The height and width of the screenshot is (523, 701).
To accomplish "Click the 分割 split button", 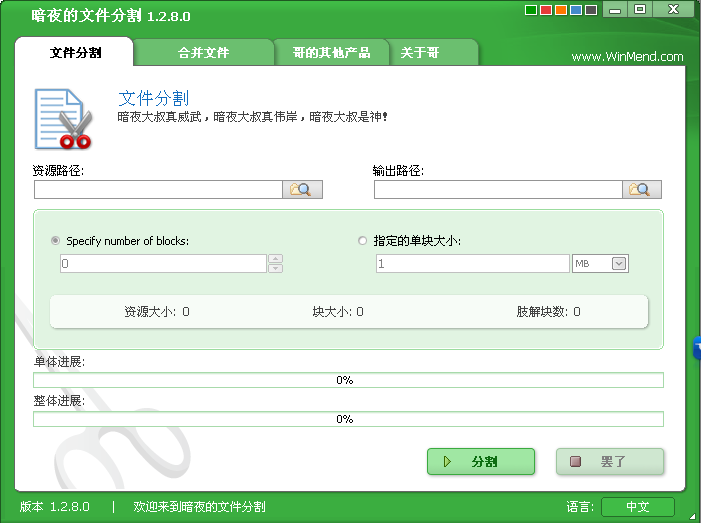I will [x=481, y=461].
